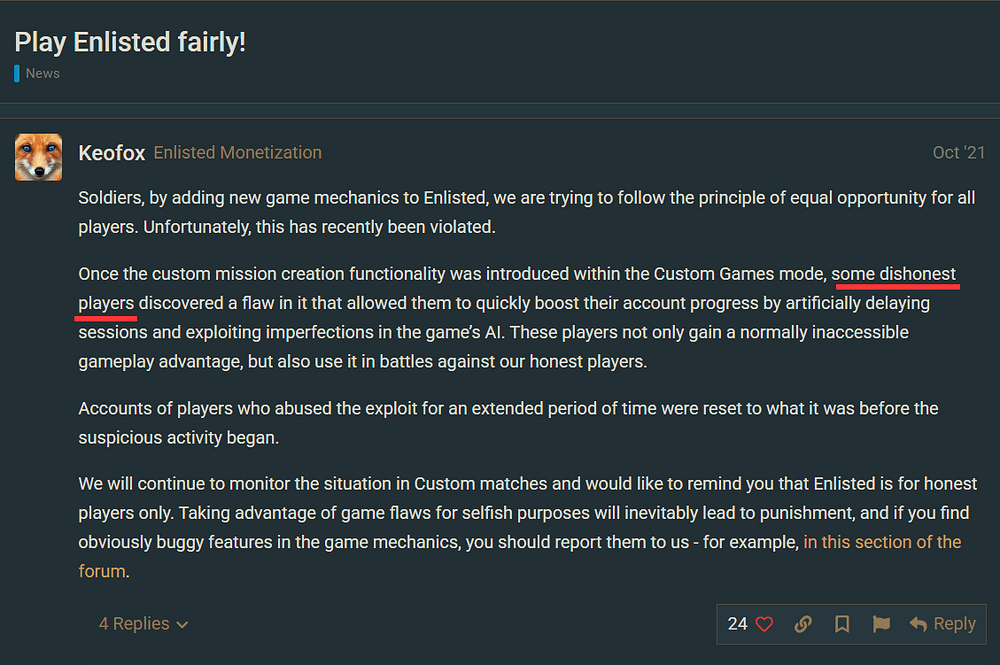Like the post with the heart icon

pyautogui.click(x=764, y=624)
